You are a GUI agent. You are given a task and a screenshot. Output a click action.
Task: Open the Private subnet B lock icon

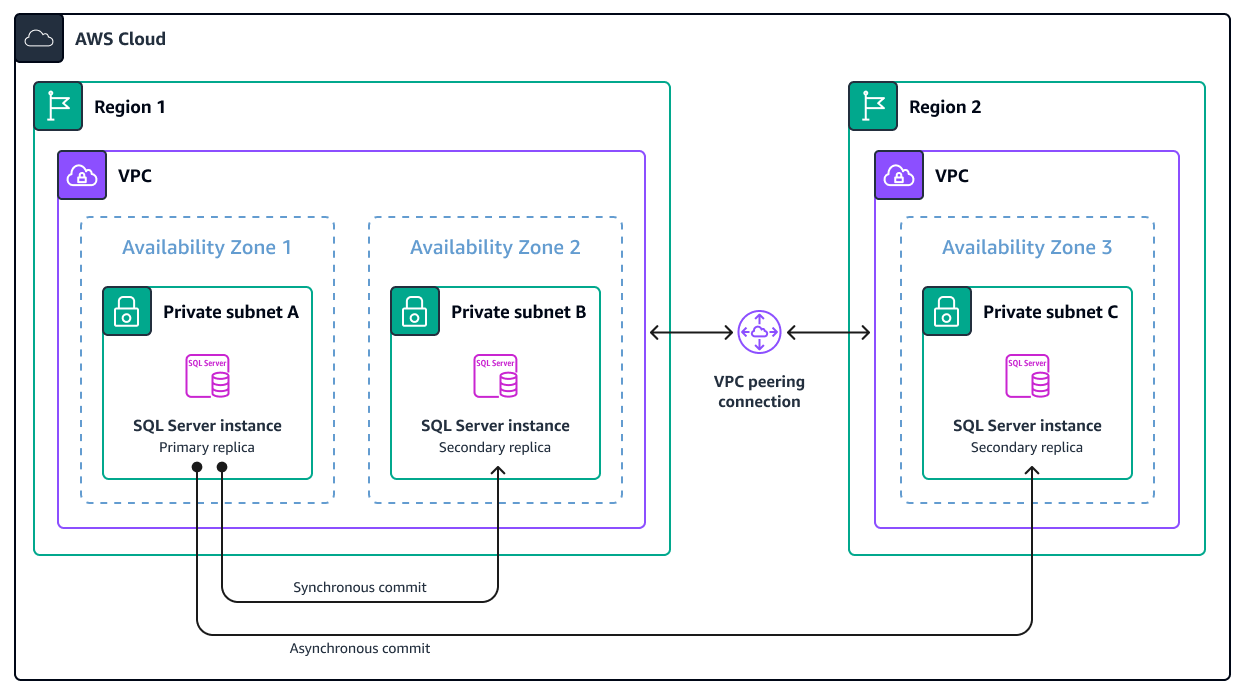(414, 311)
